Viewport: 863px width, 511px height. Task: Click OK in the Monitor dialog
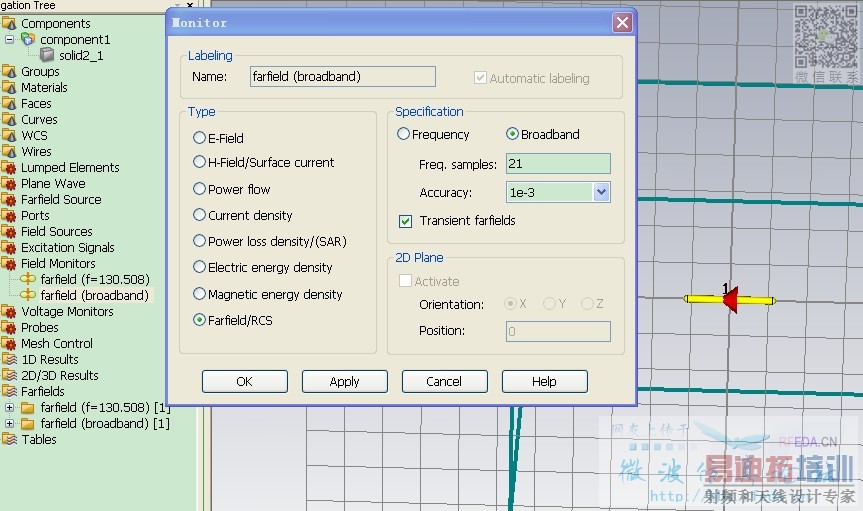[244, 381]
